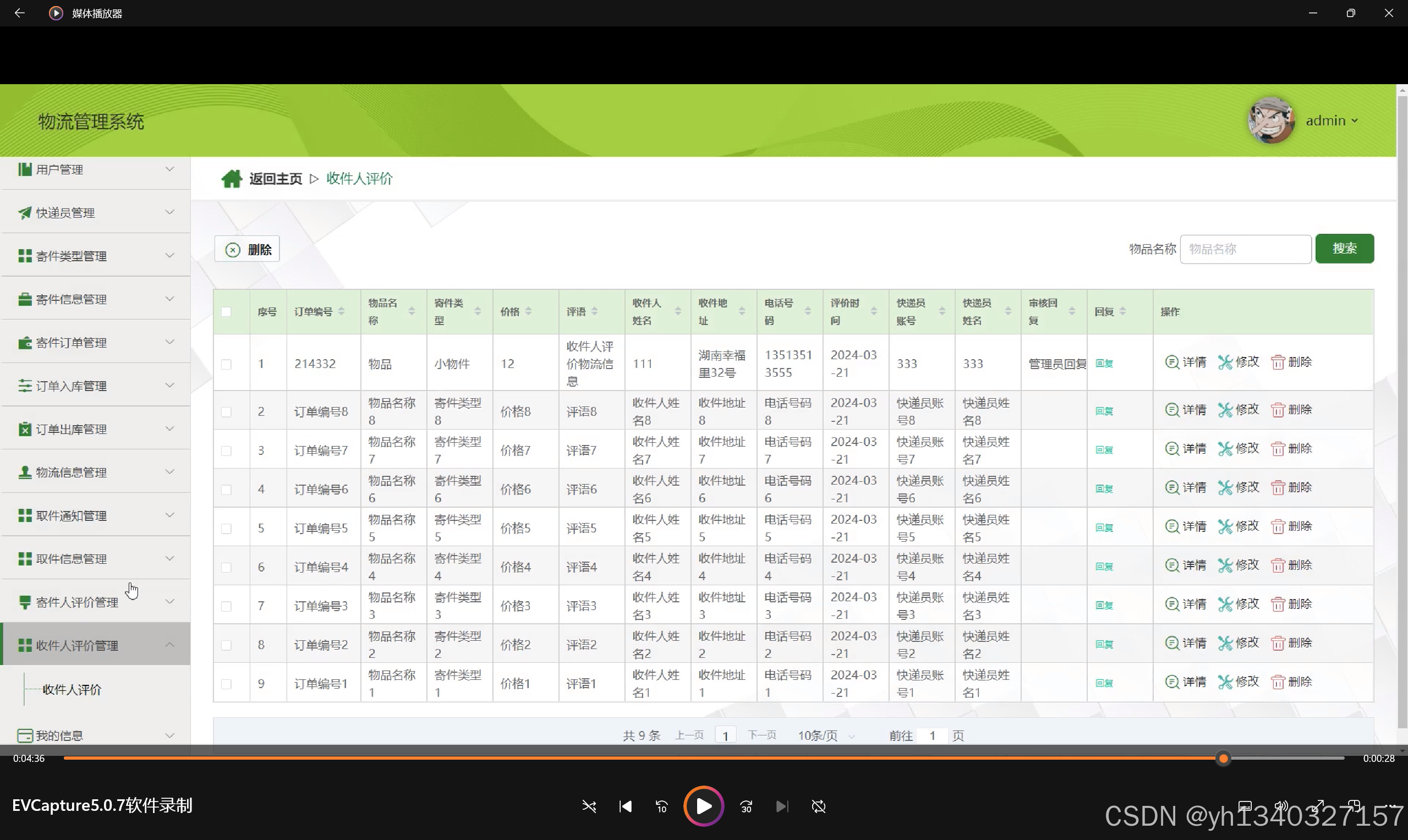The image size is (1408, 840).
Task: Tick the checkbox for order 214332
Action: 227,364
